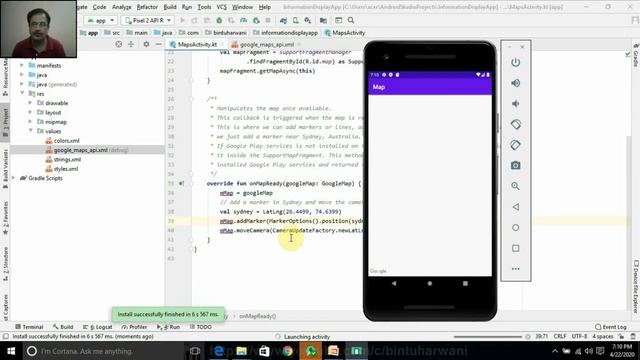Open the app run configuration dropdown
Screen dimensions: 640x360
click(101, 20)
